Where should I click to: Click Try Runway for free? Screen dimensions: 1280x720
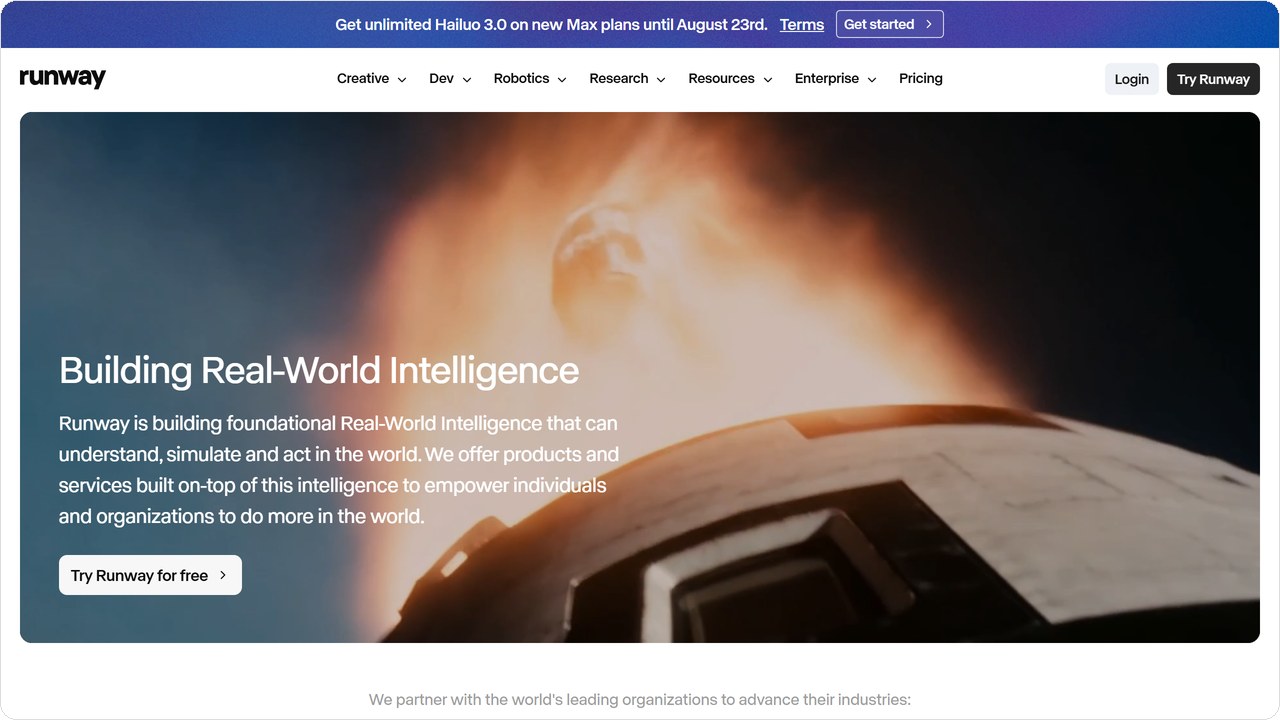coord(150,575)
